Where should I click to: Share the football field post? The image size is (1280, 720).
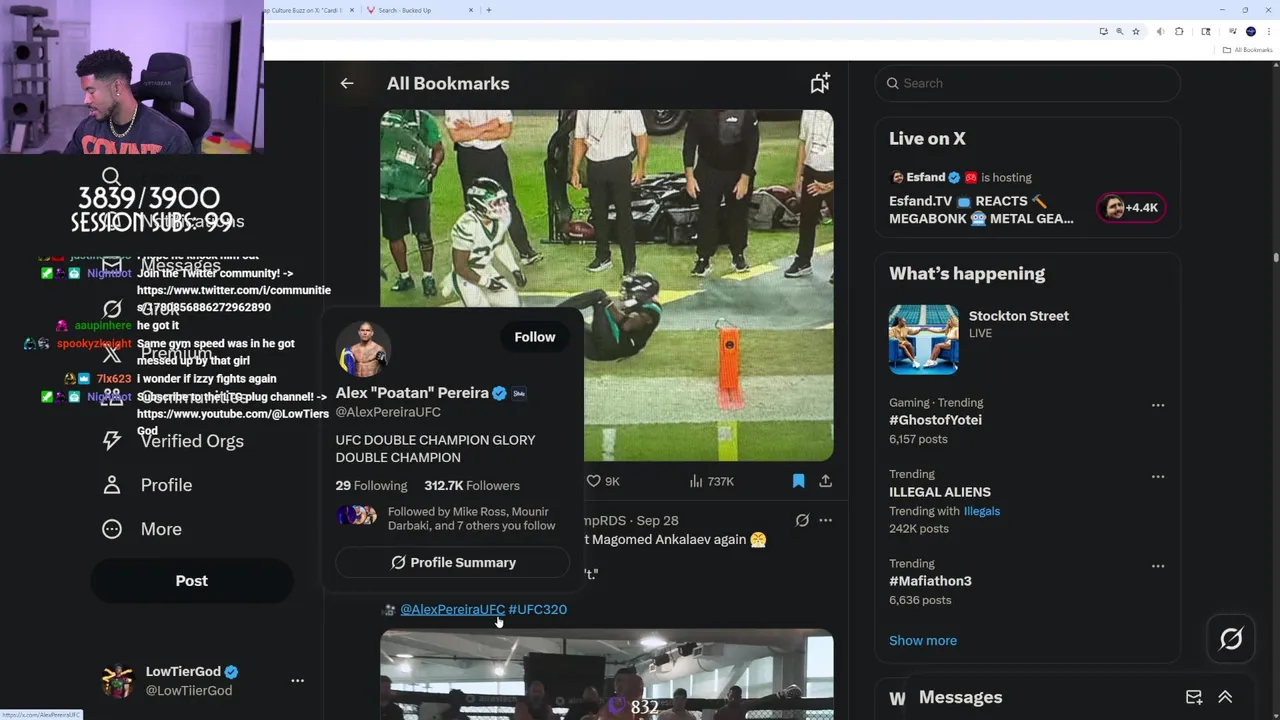(826, 482)
